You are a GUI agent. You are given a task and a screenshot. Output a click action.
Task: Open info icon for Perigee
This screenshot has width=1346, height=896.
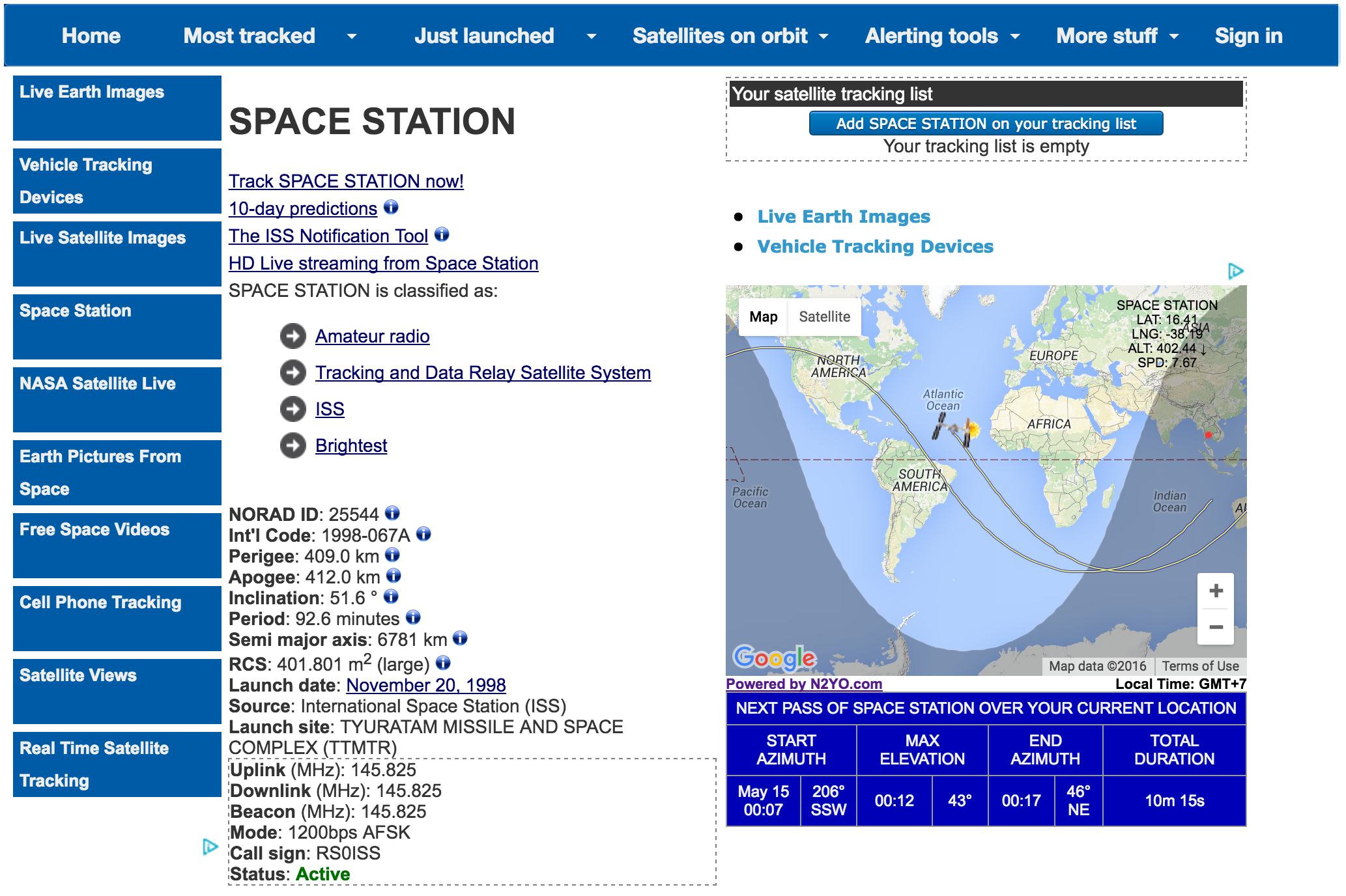point(392,555)
